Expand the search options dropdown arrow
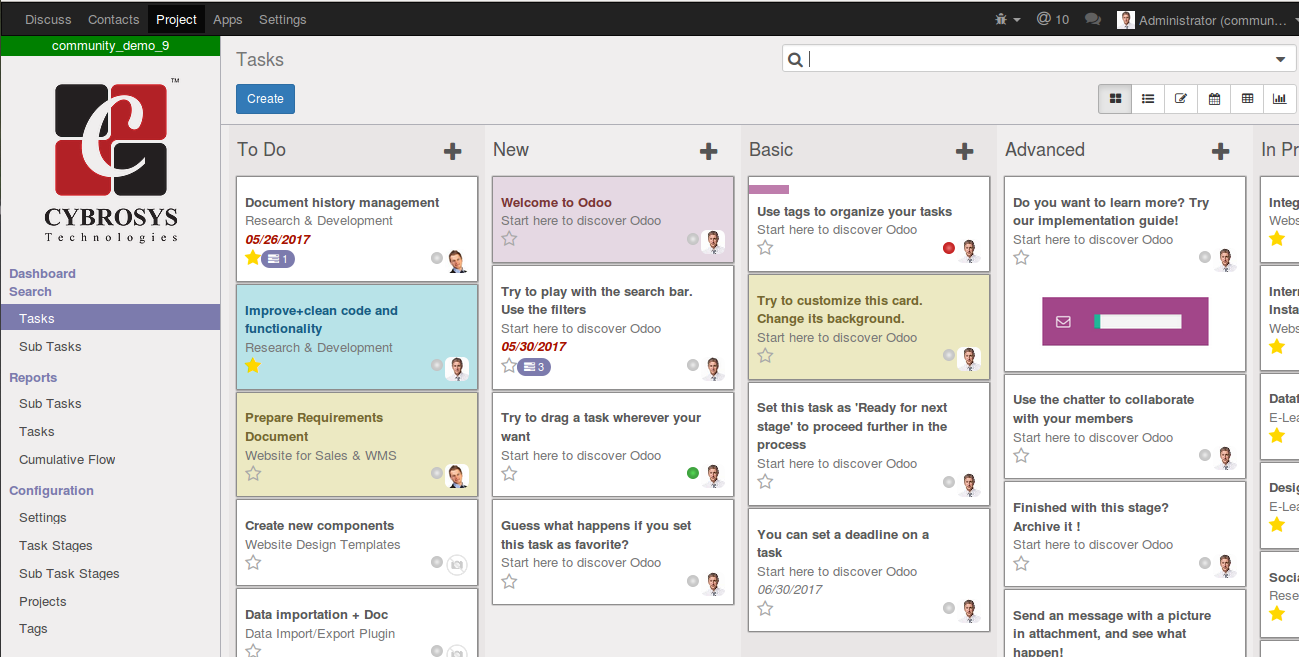The image size is (1299, 657). point(1281,60)
